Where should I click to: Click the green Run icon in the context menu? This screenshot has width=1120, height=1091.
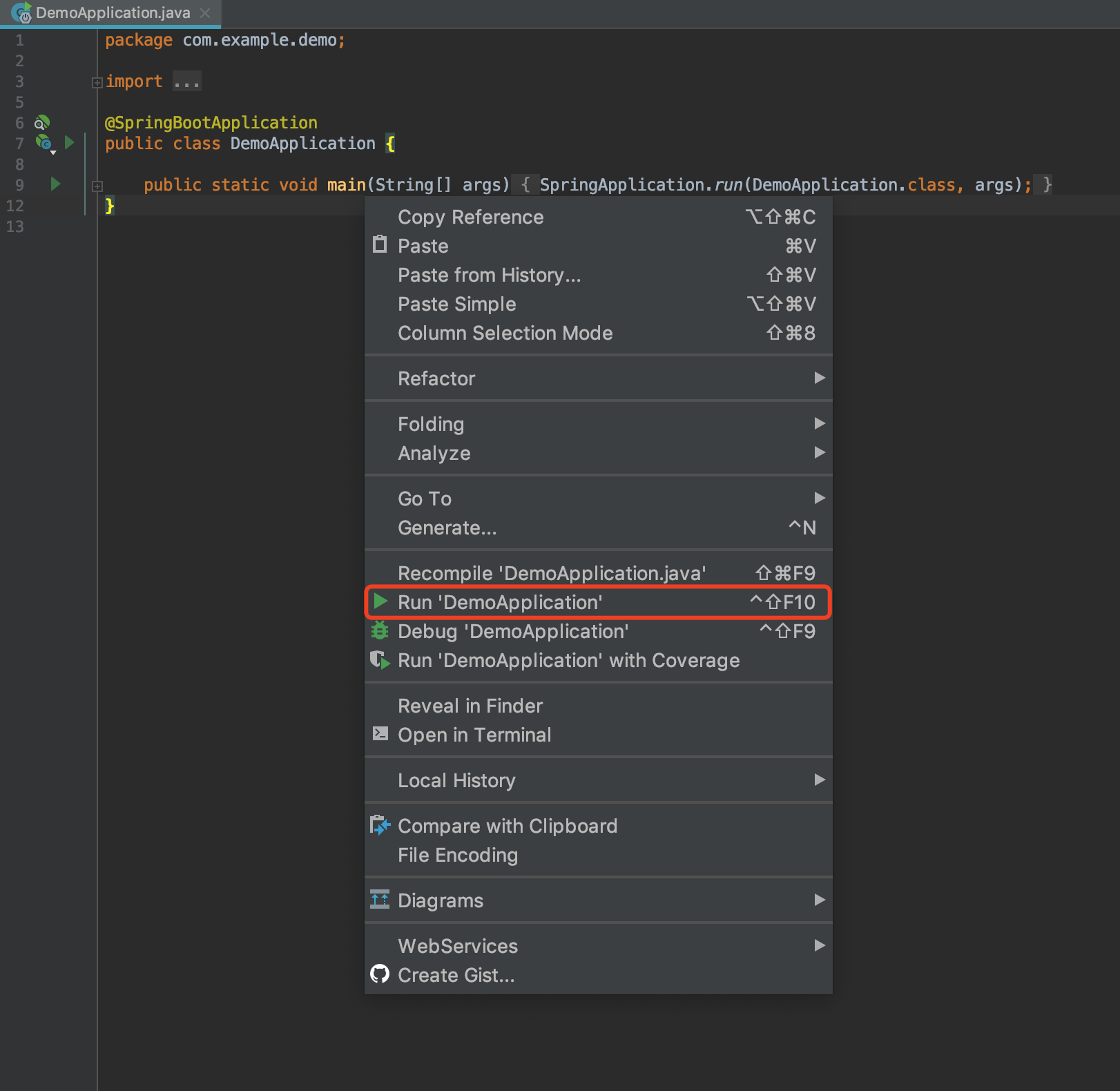click(x=380, y=601)
